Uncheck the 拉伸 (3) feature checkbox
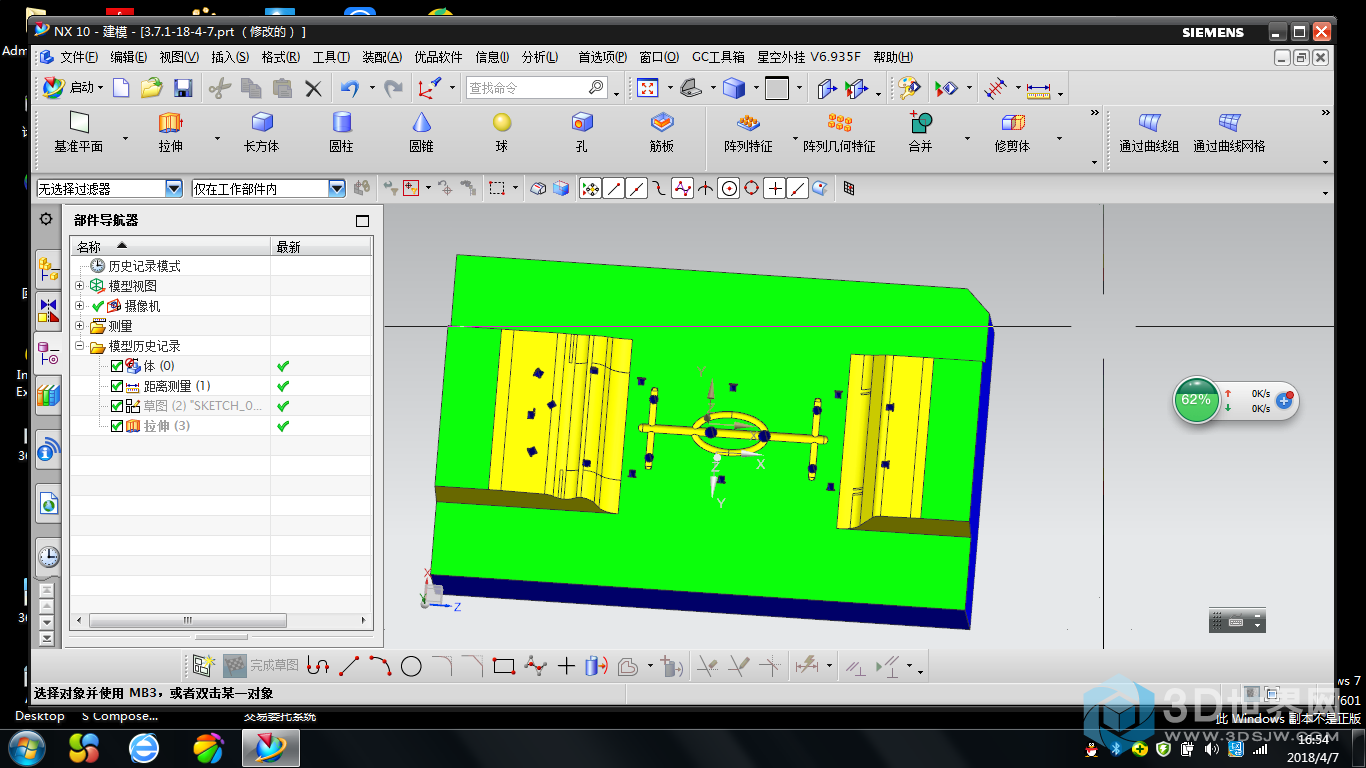 coord(117,426)
